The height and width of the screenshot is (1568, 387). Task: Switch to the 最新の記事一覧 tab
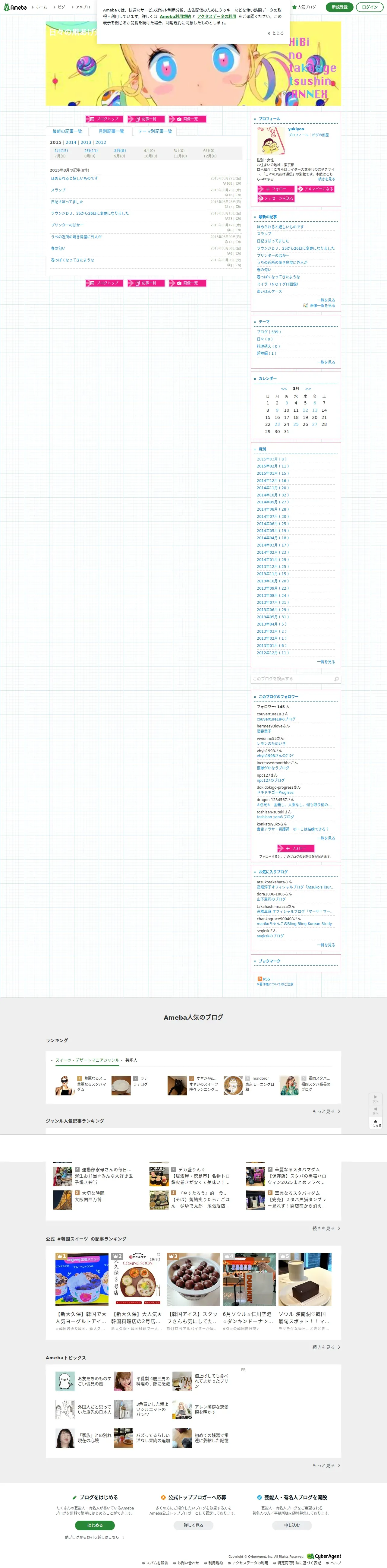tap(67, 131)
